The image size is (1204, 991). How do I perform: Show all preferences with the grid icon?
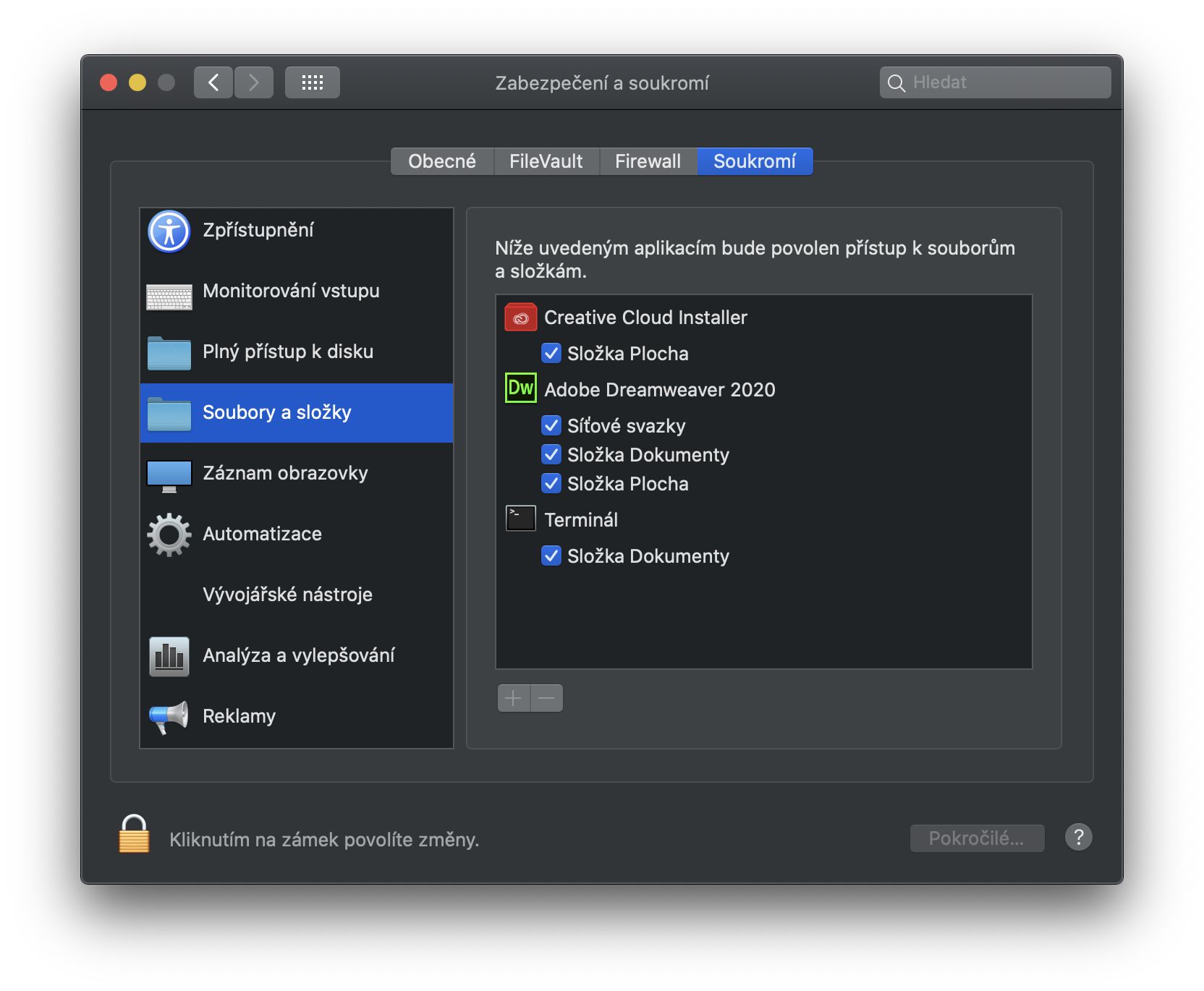pyautogui.click(x=313, y=82)
